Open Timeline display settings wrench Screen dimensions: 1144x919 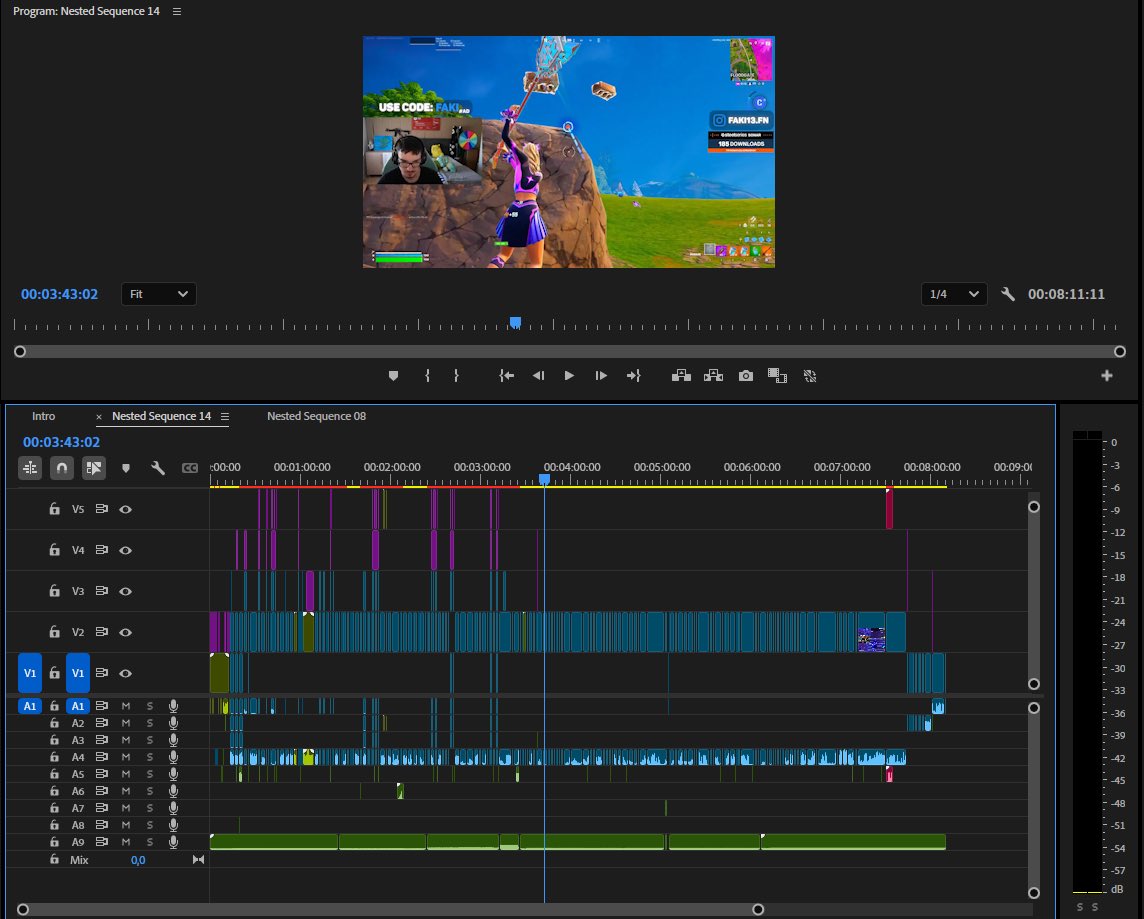click(158, 468)
